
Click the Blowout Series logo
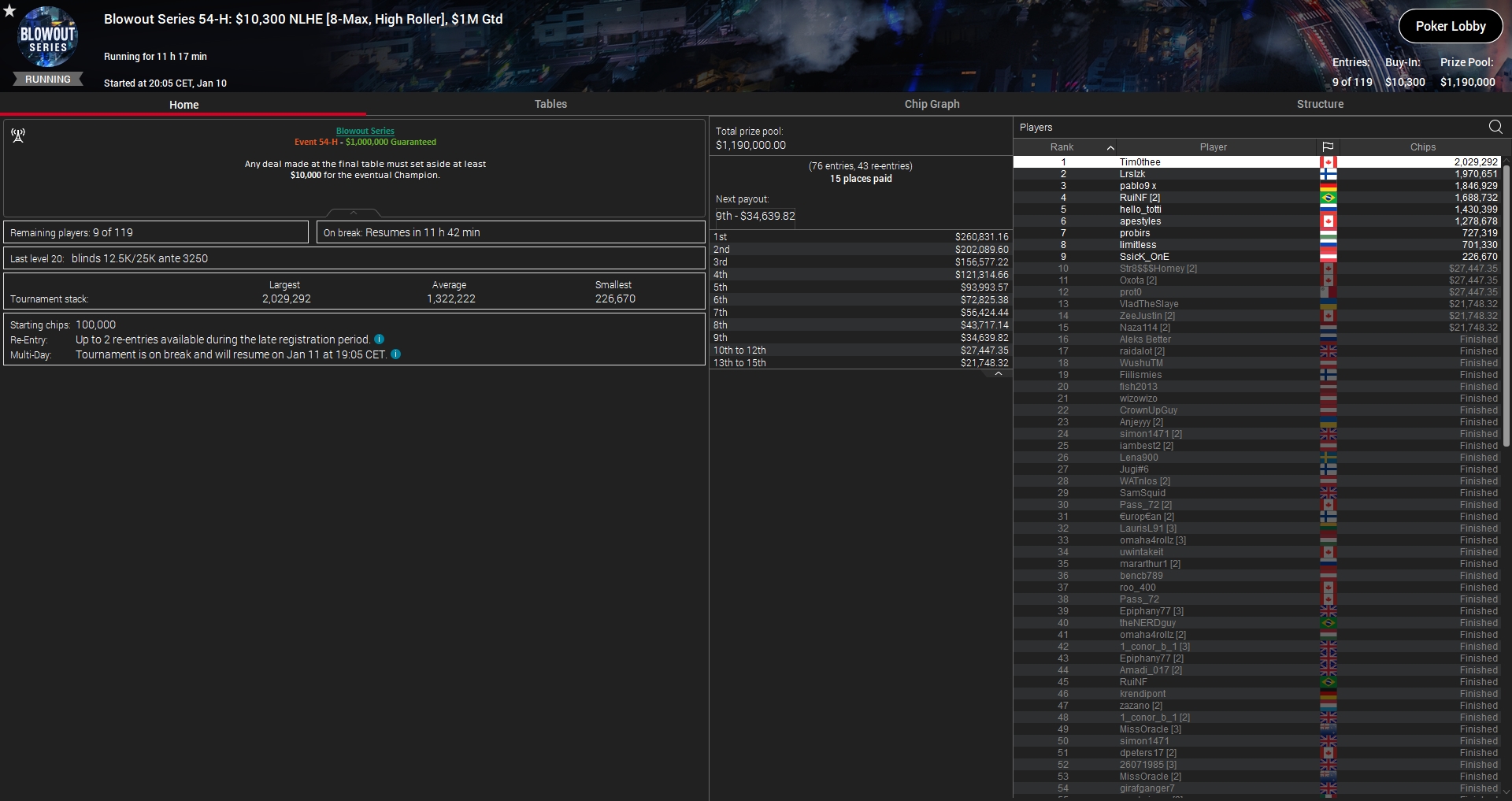tap(48, 37)
